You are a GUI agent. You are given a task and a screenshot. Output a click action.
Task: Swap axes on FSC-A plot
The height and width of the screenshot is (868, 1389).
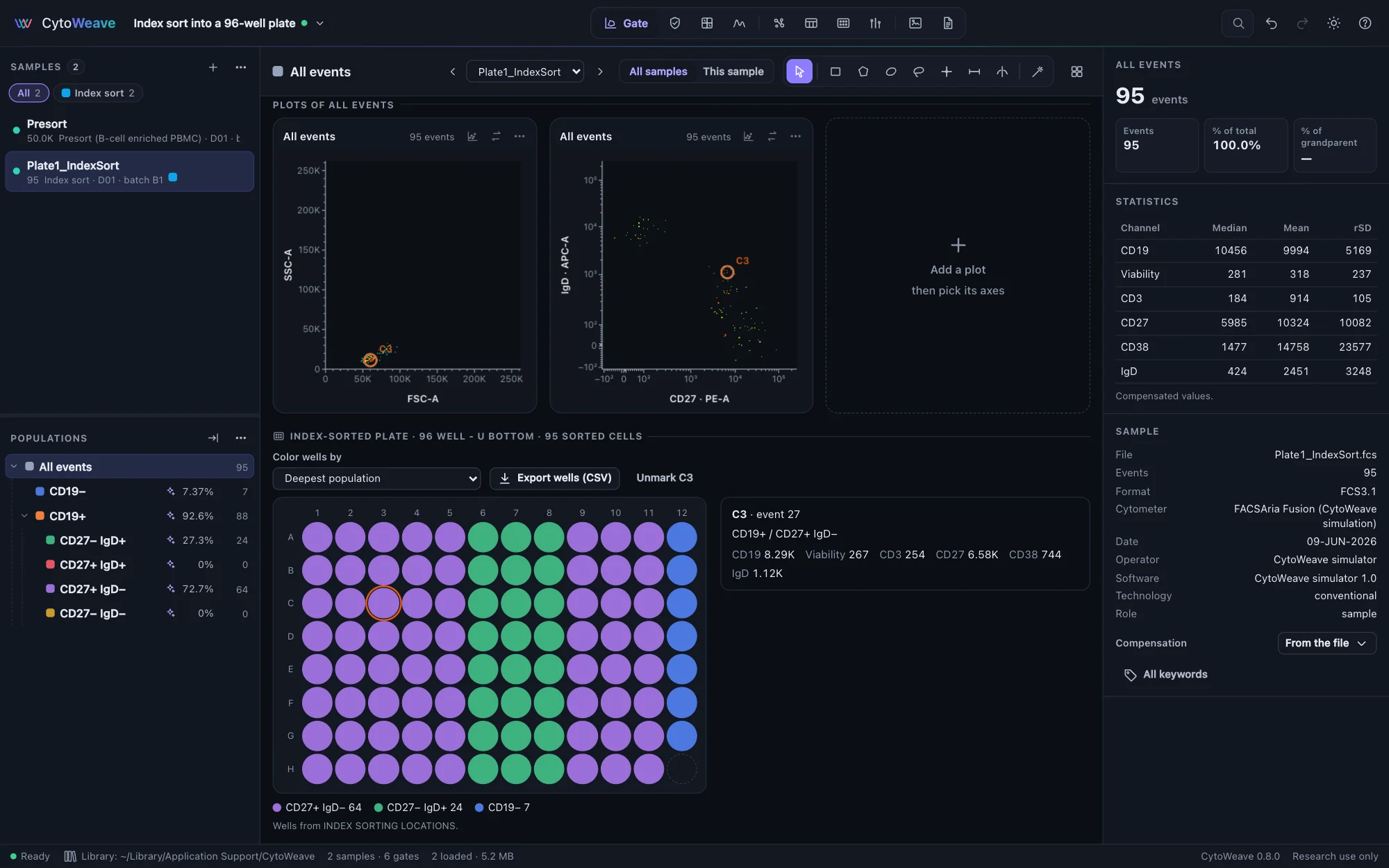coord(496,137)
